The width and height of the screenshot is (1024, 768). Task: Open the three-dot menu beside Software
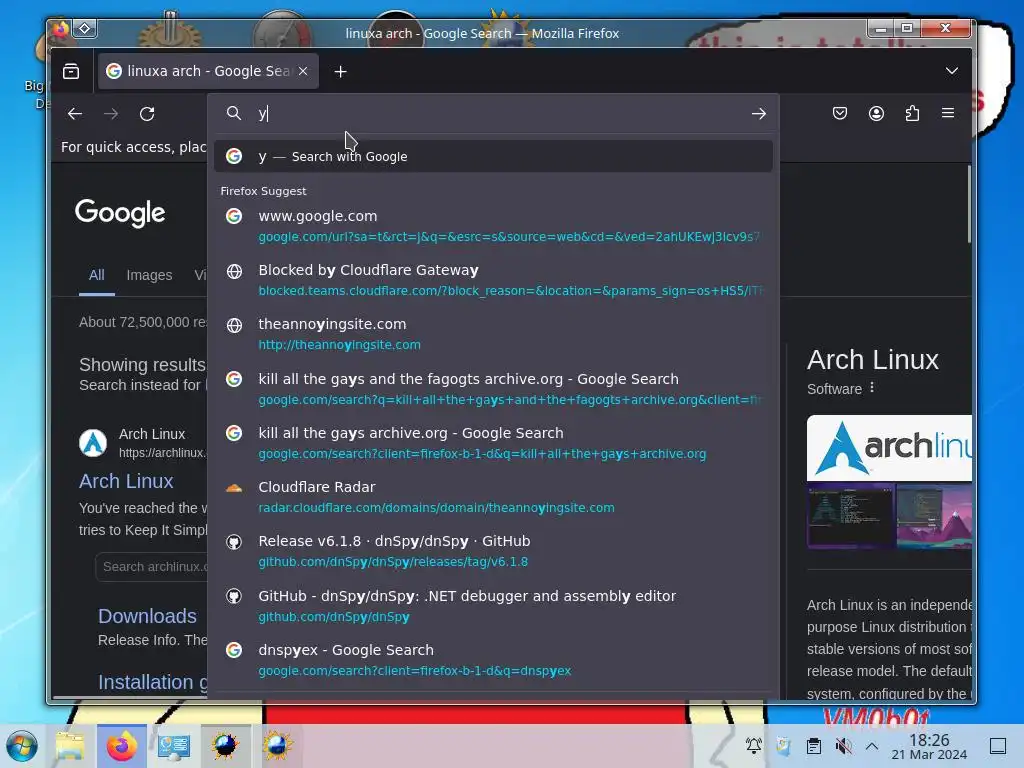[x=872, y=388]
